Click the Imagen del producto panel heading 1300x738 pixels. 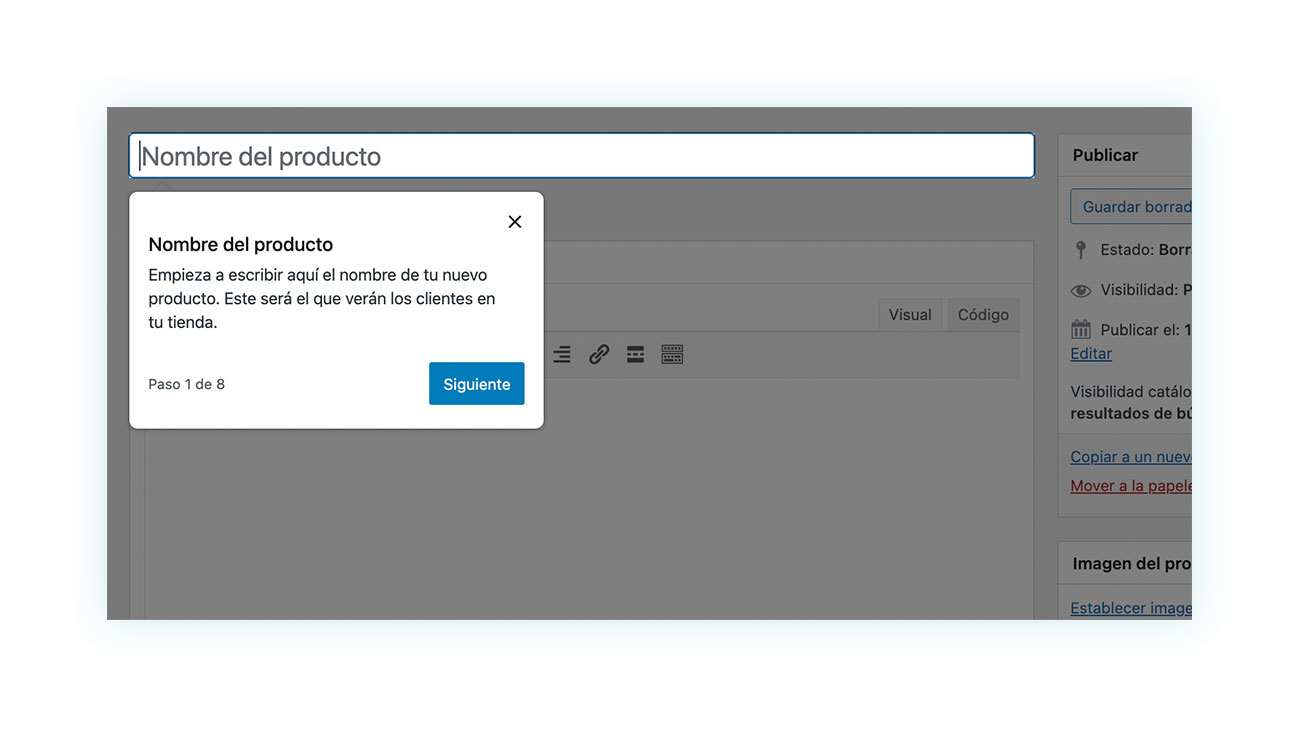pos(1132,564)
